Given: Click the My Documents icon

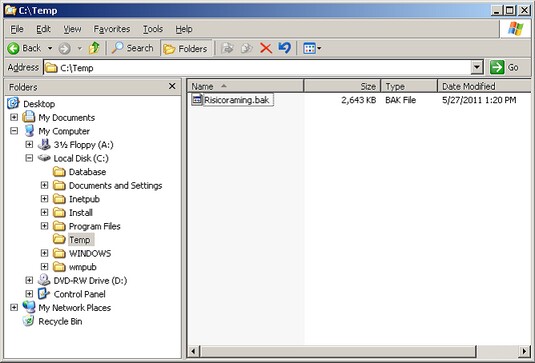Looking at the screenshot, I should coord(29,117).
